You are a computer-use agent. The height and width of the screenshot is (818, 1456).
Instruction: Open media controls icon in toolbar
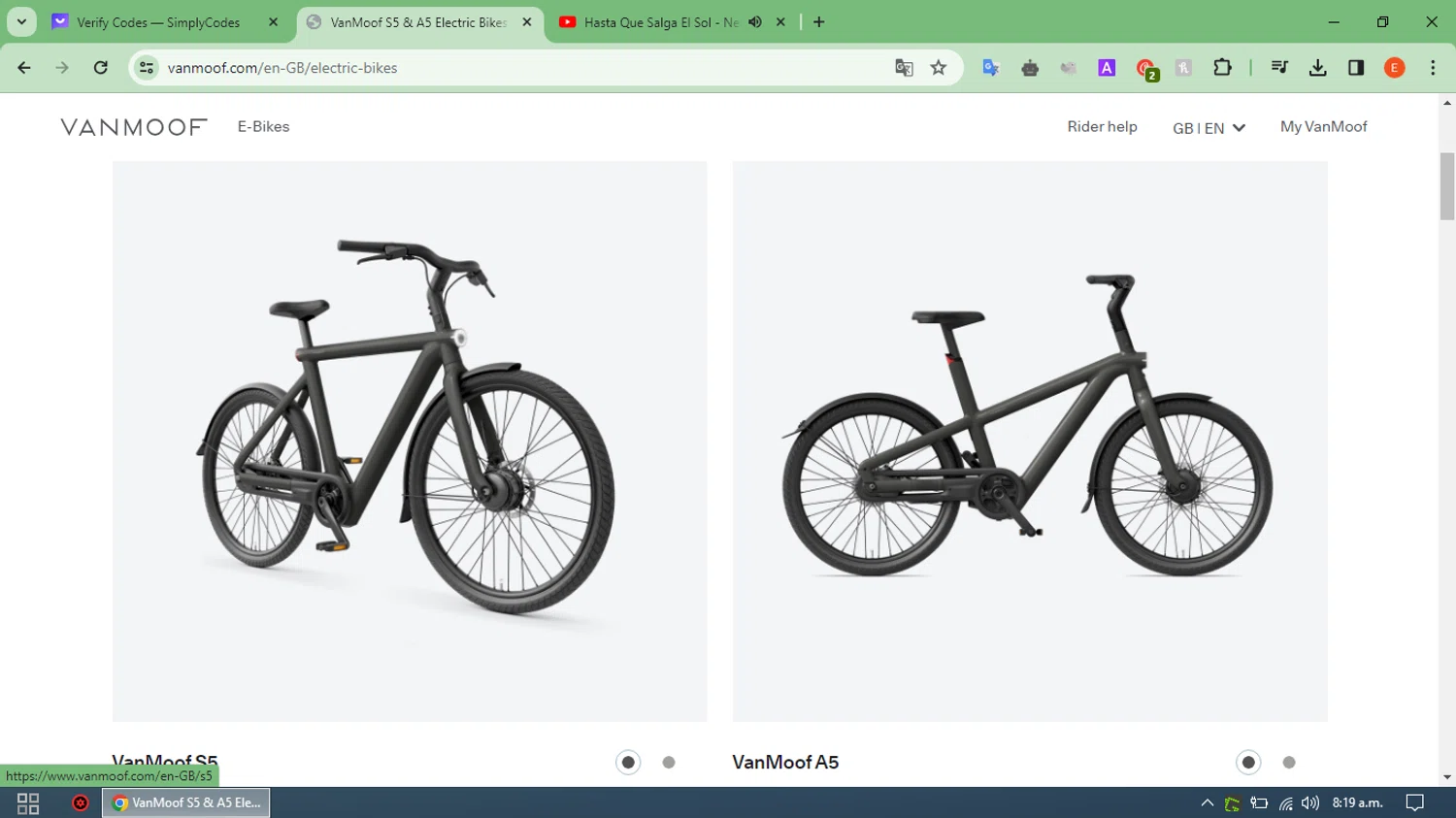pyautogui.click(x=1279, y=68)
